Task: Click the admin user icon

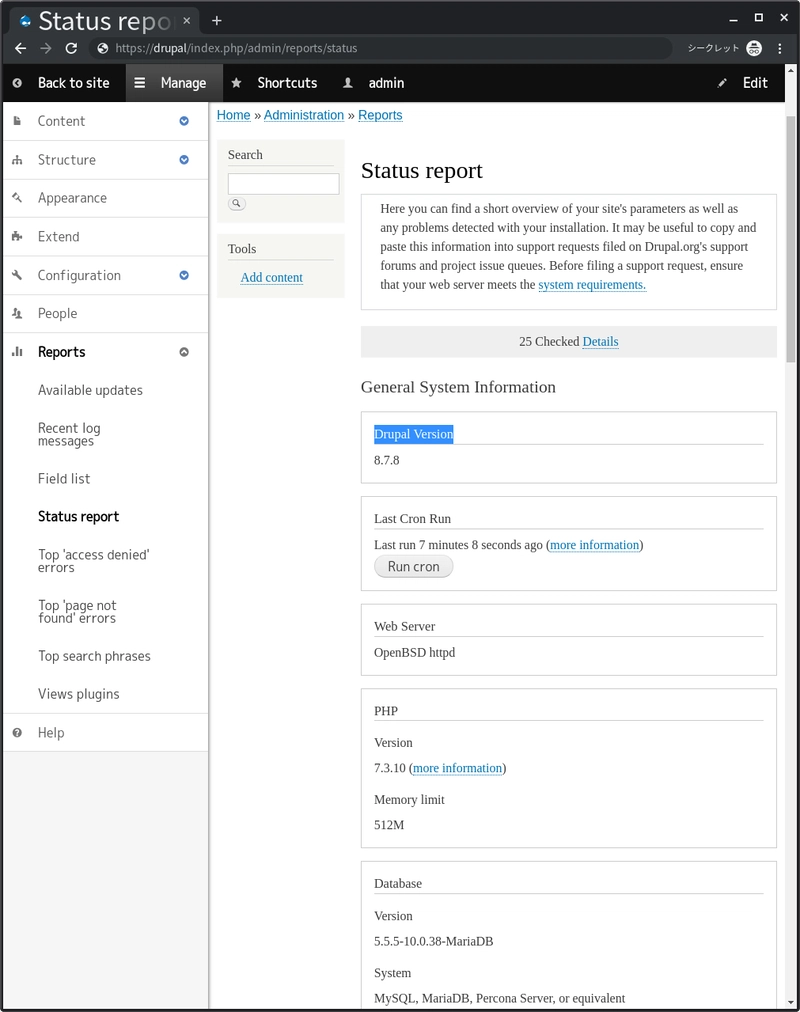Action: (x=348, y=83)
